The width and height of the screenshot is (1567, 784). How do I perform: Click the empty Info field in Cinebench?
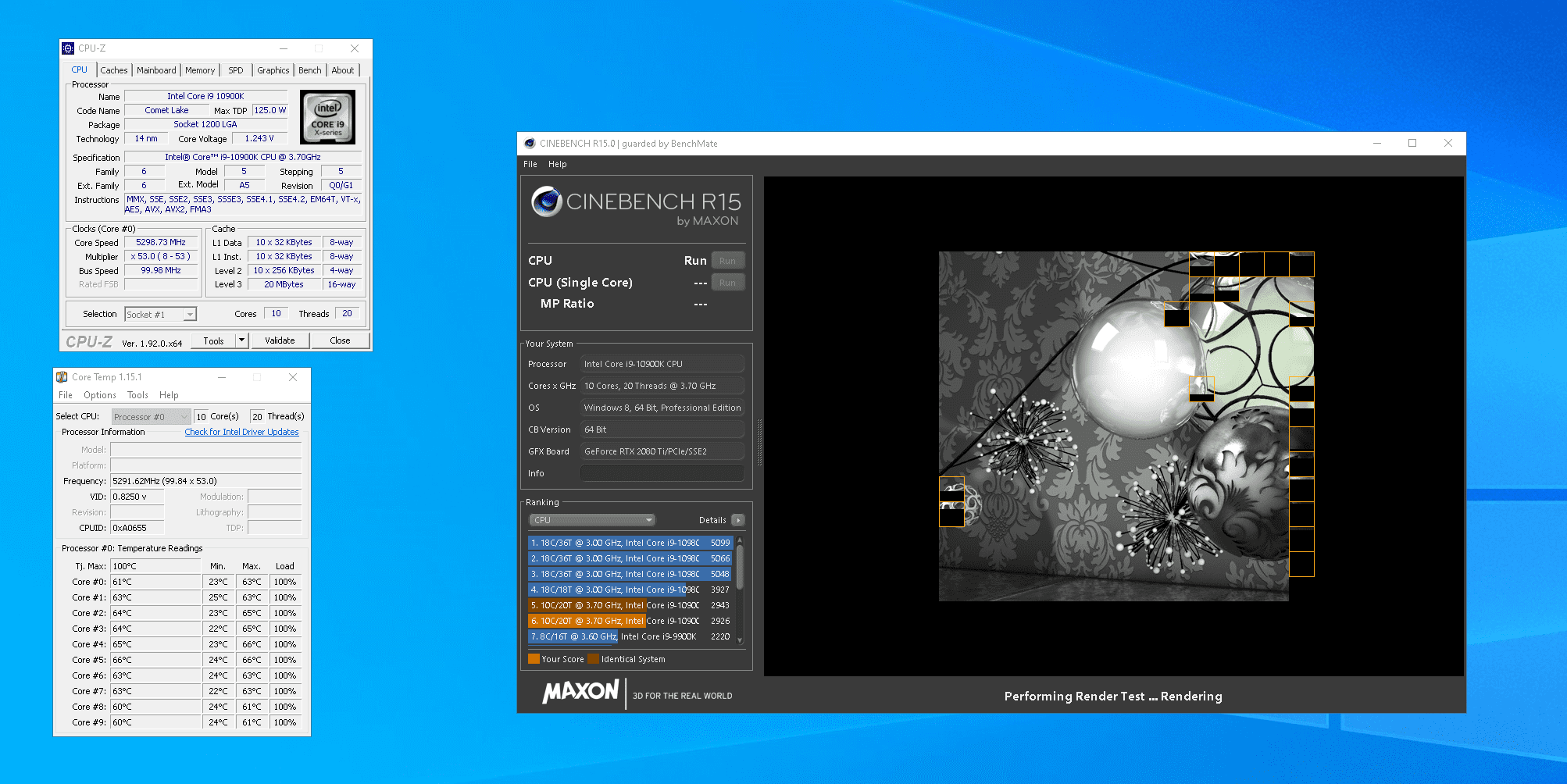click(662, 473)
